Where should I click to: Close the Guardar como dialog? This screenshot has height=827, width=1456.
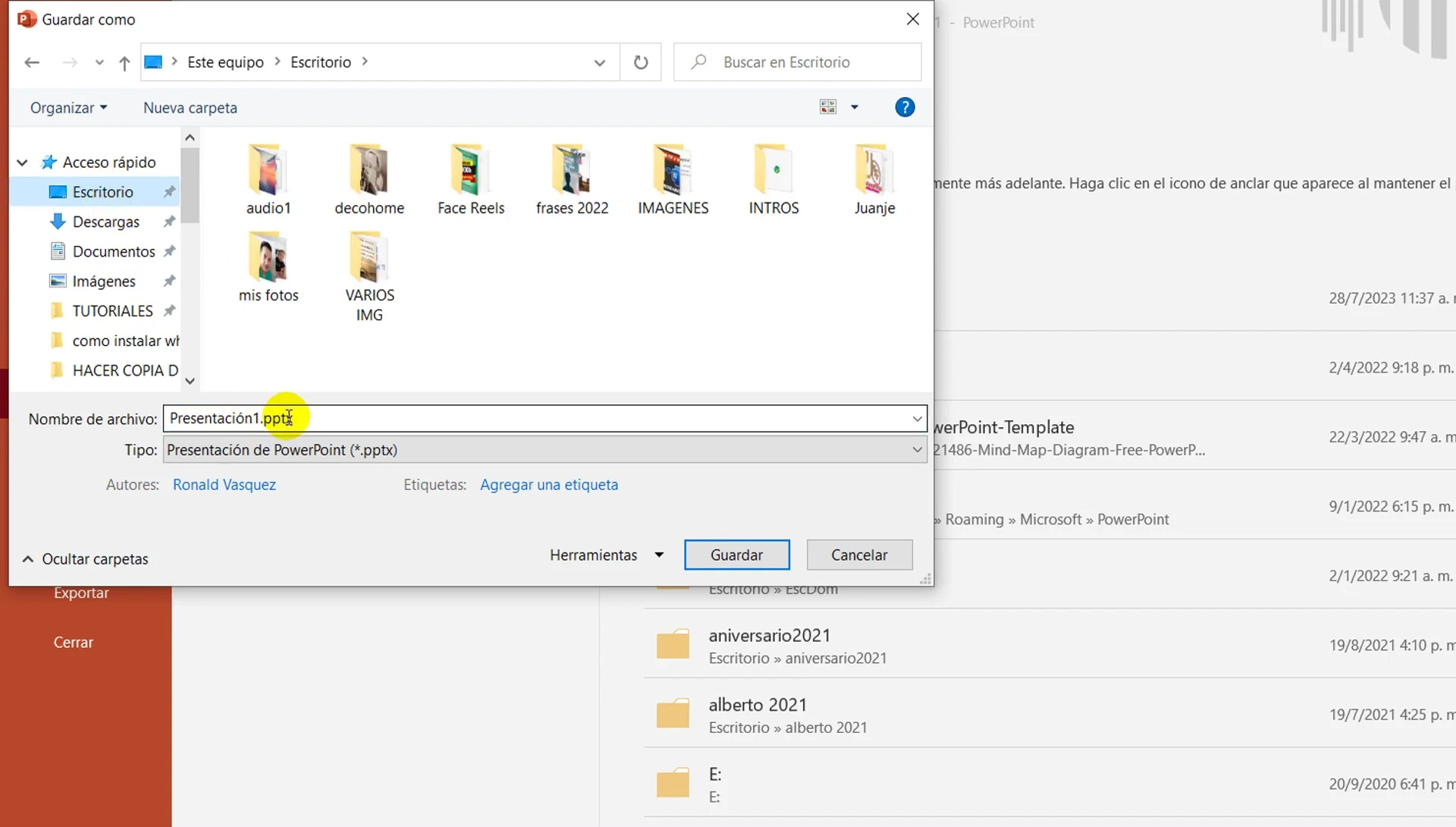tap(913, 19)
